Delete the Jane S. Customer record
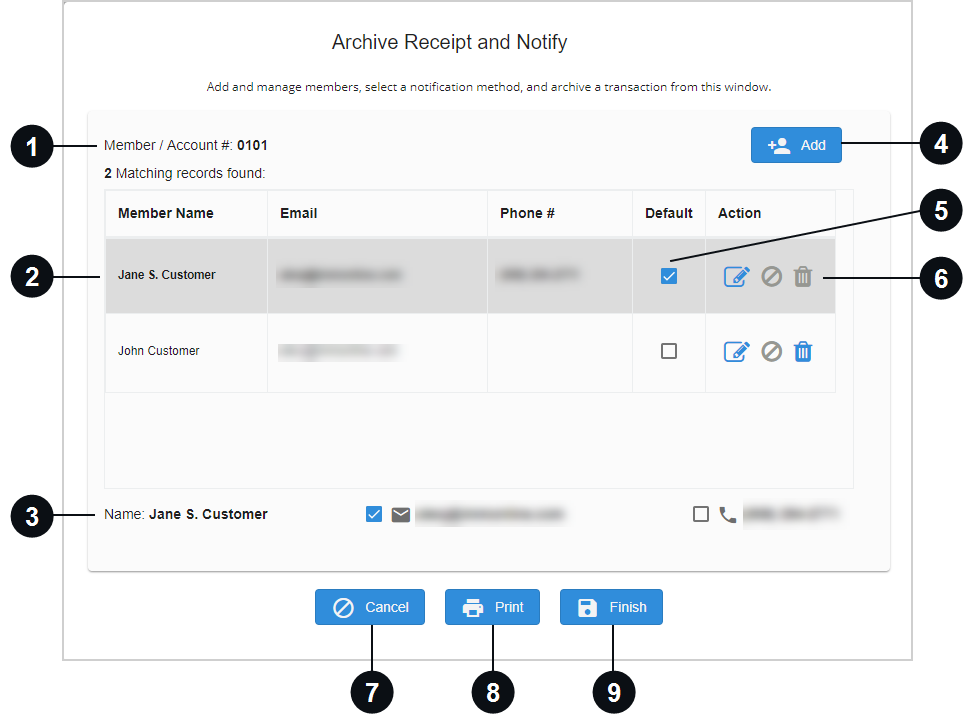 pos(803,276)
